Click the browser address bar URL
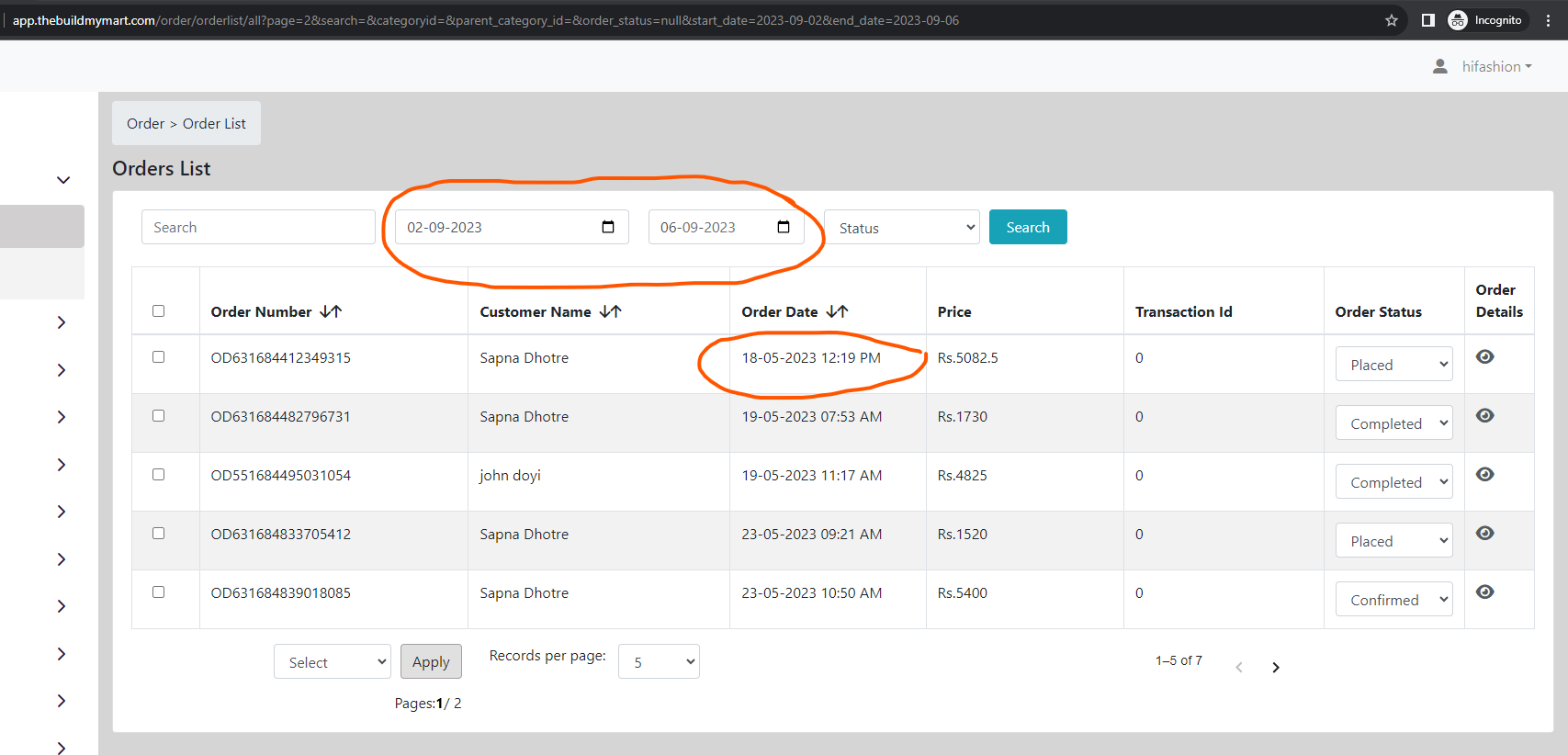 pyautogui.click(x=486, y=20)
